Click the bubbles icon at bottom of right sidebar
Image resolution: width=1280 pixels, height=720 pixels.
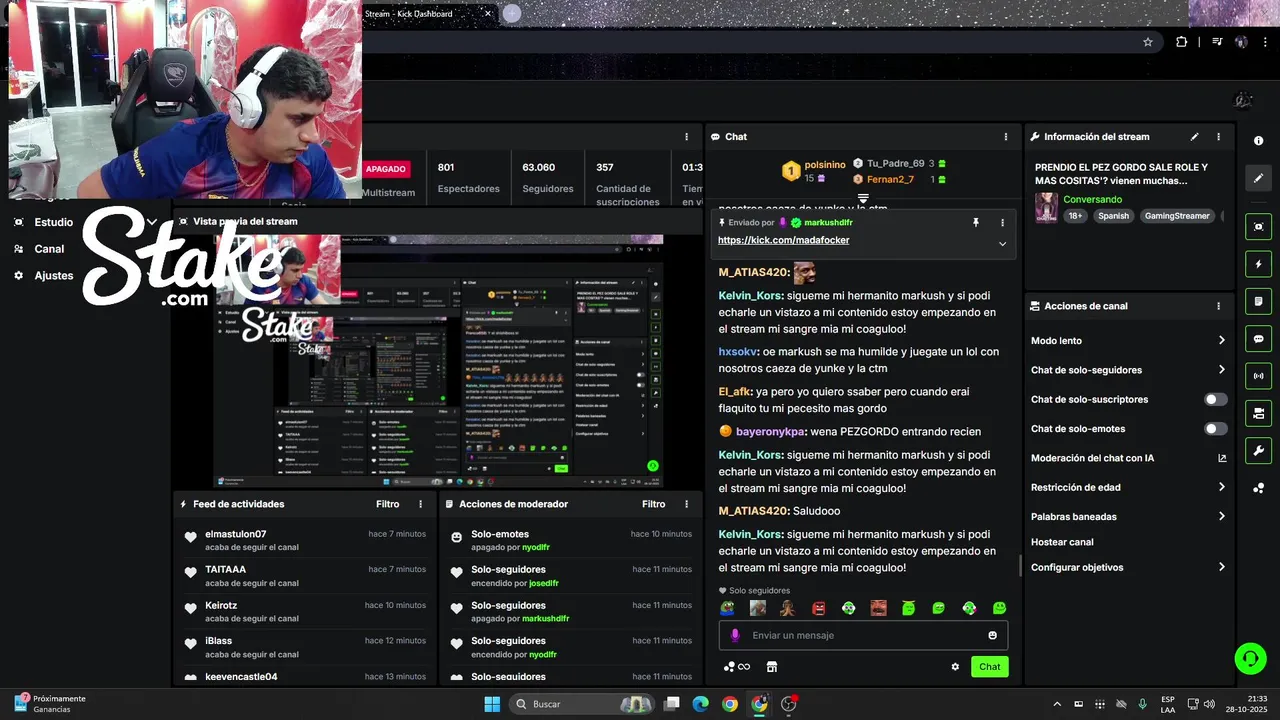1258,488
